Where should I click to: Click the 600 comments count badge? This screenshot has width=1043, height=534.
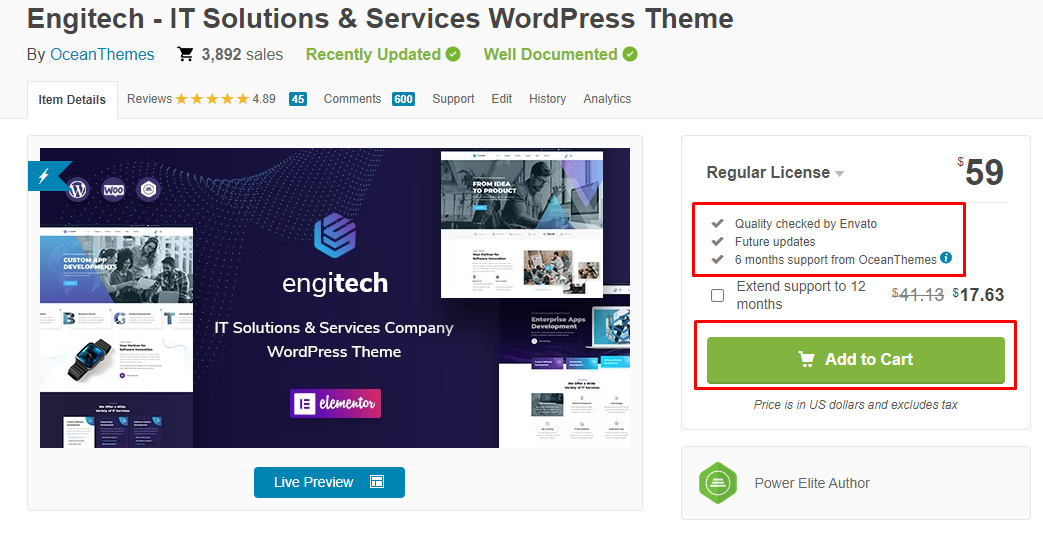tap(403, 99)
